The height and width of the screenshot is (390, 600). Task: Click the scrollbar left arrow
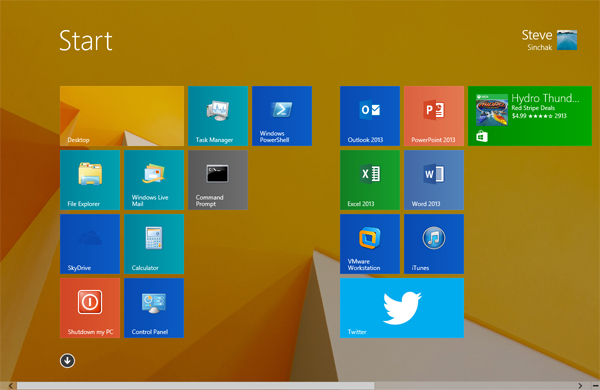(11, 386)
